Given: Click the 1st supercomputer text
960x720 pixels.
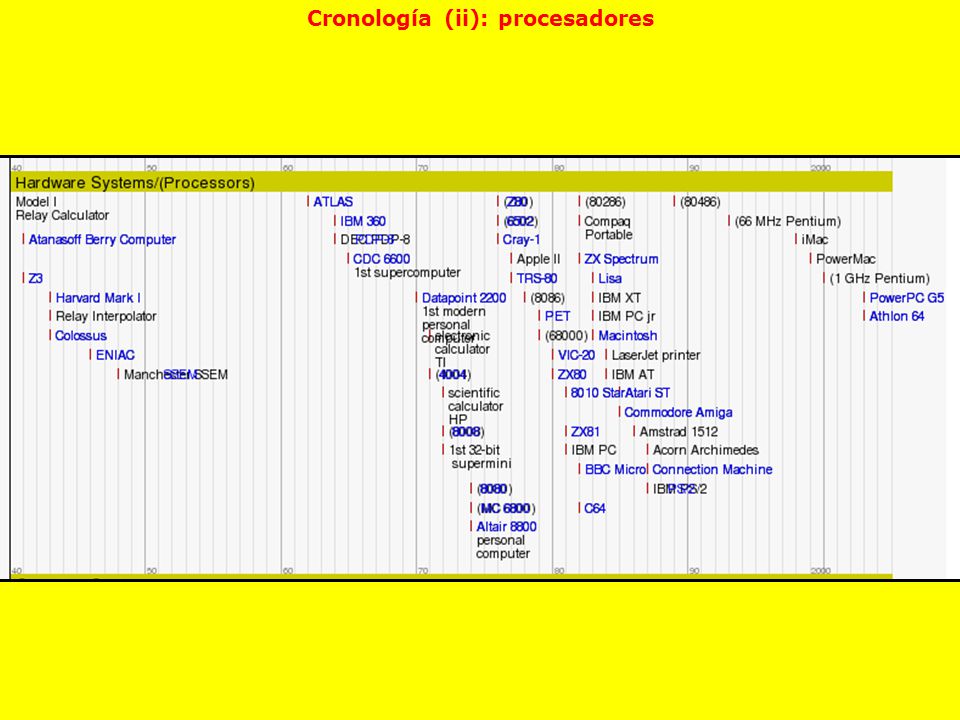Looking at the screenshot, I should pyautogui.click(x=407, y=272).
